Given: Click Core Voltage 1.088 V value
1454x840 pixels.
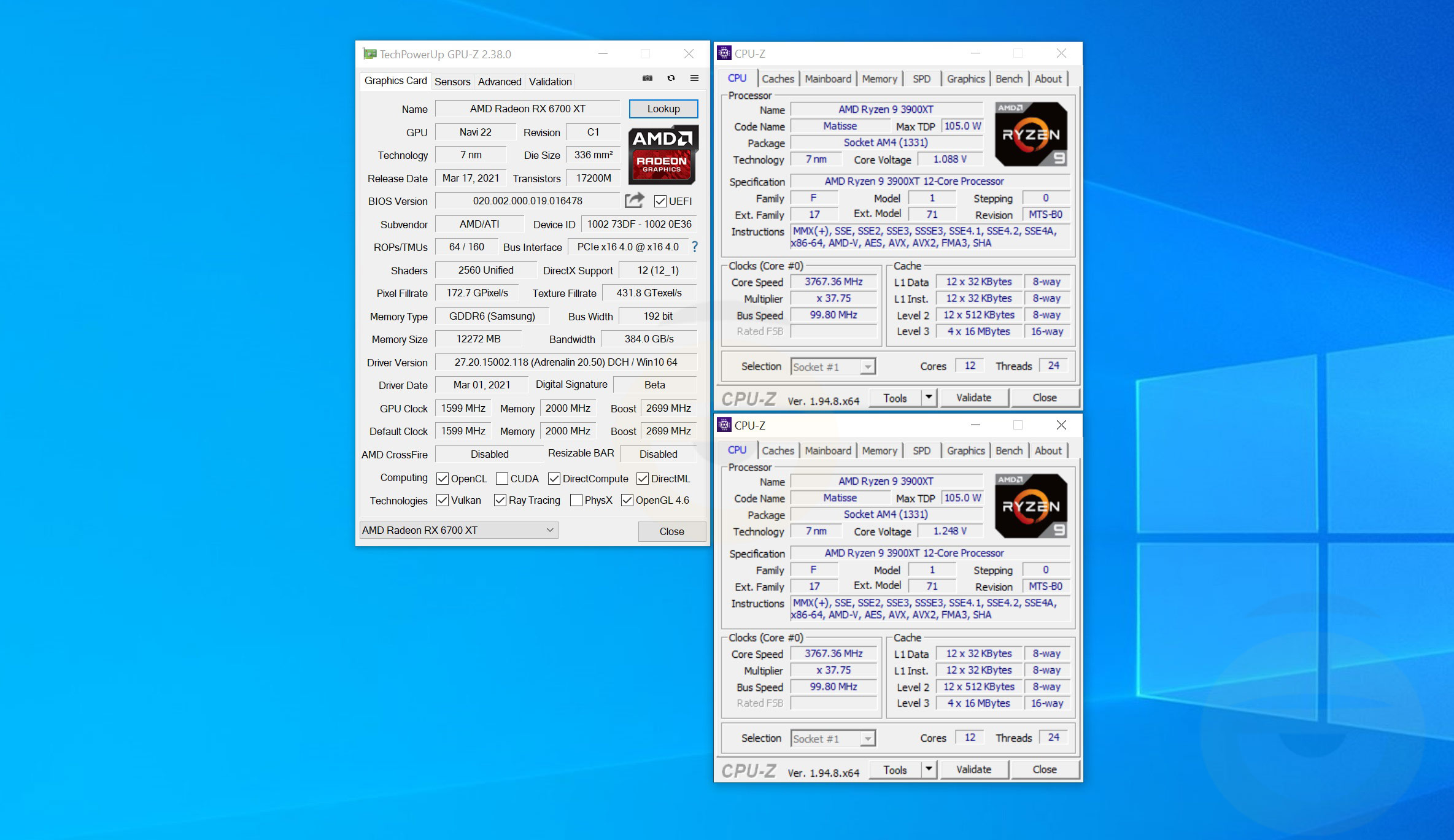Looking at the screenshot, I should 950,160.
